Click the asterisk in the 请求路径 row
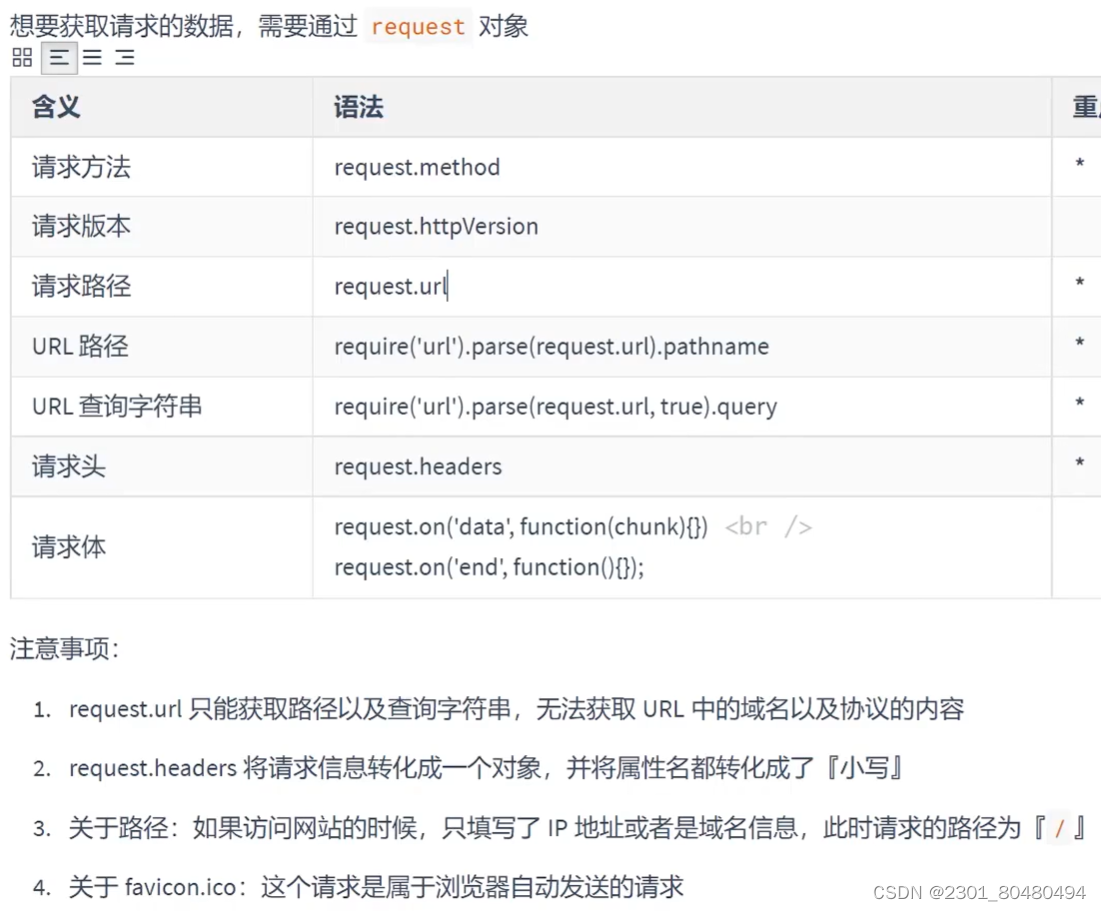The width and height of the screenshot is (1101, 911). [x=1080, y=283]
